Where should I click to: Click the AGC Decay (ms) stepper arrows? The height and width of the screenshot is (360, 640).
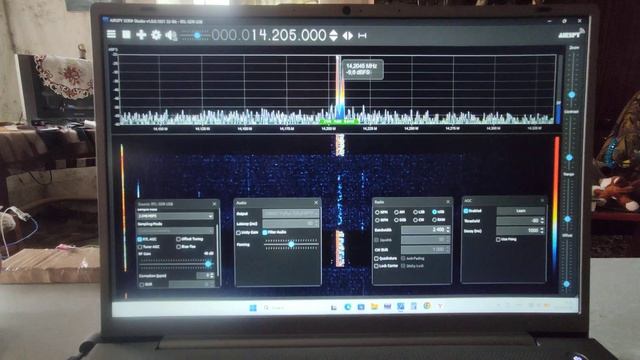(x=542, y=231)
